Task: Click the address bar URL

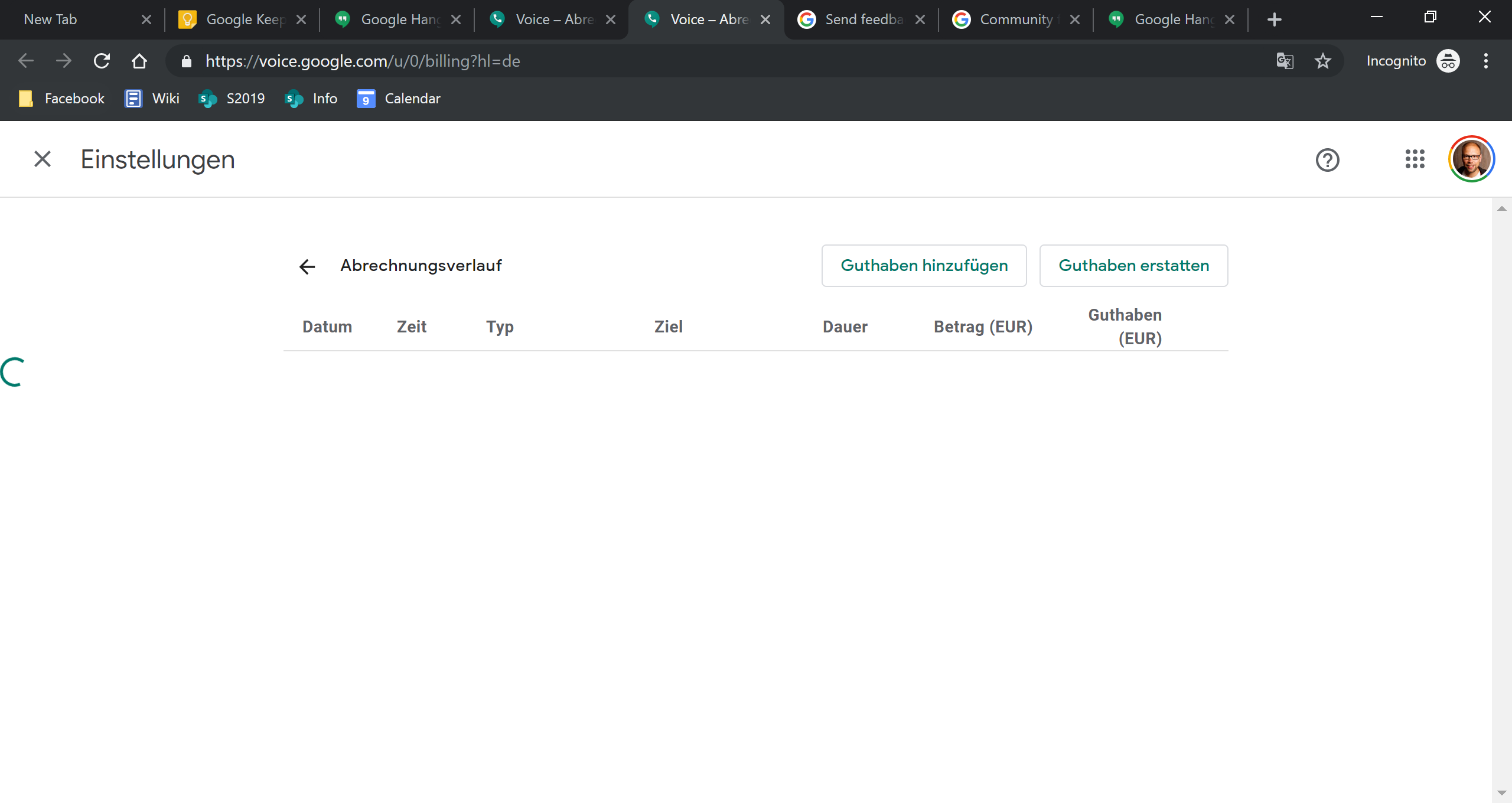Action: click(363, 61)
